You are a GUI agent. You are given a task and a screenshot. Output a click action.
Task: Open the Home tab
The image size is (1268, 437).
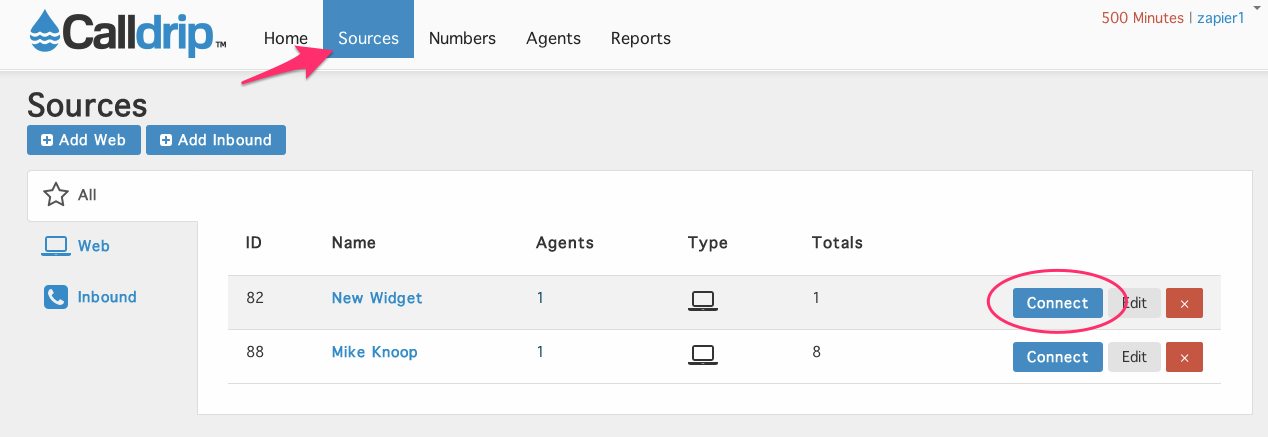[286, 38]
